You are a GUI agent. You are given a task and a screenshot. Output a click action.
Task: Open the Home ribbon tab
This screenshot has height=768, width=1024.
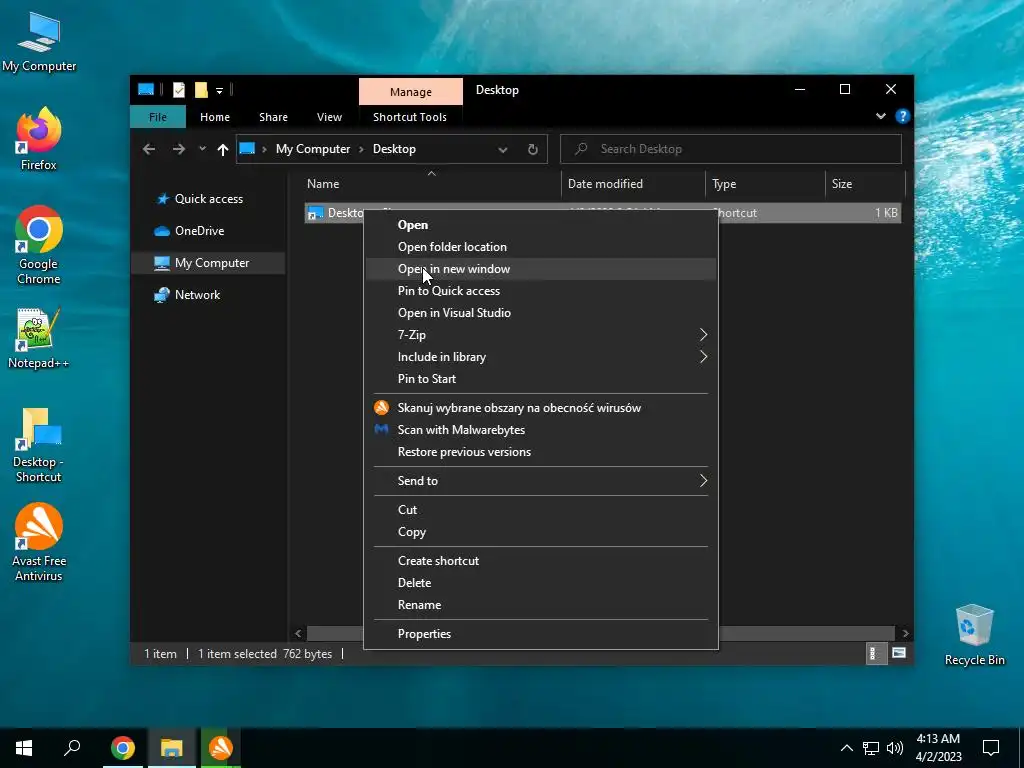tap(215, 117)
